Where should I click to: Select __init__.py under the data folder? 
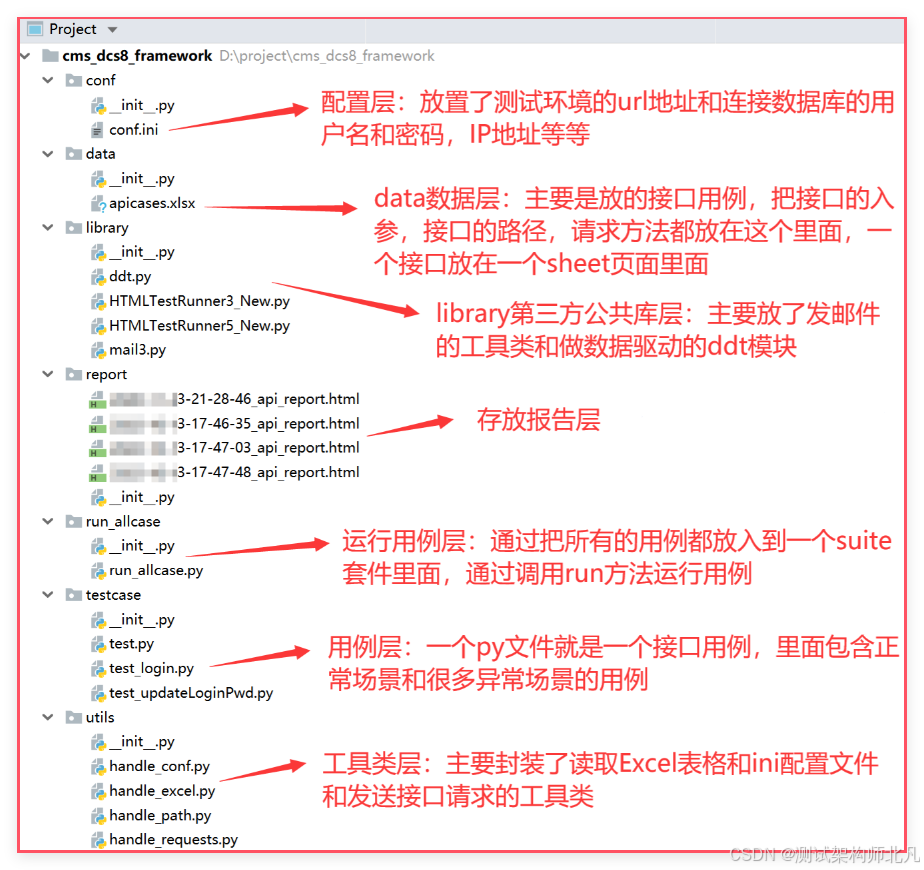coord(142,179)
